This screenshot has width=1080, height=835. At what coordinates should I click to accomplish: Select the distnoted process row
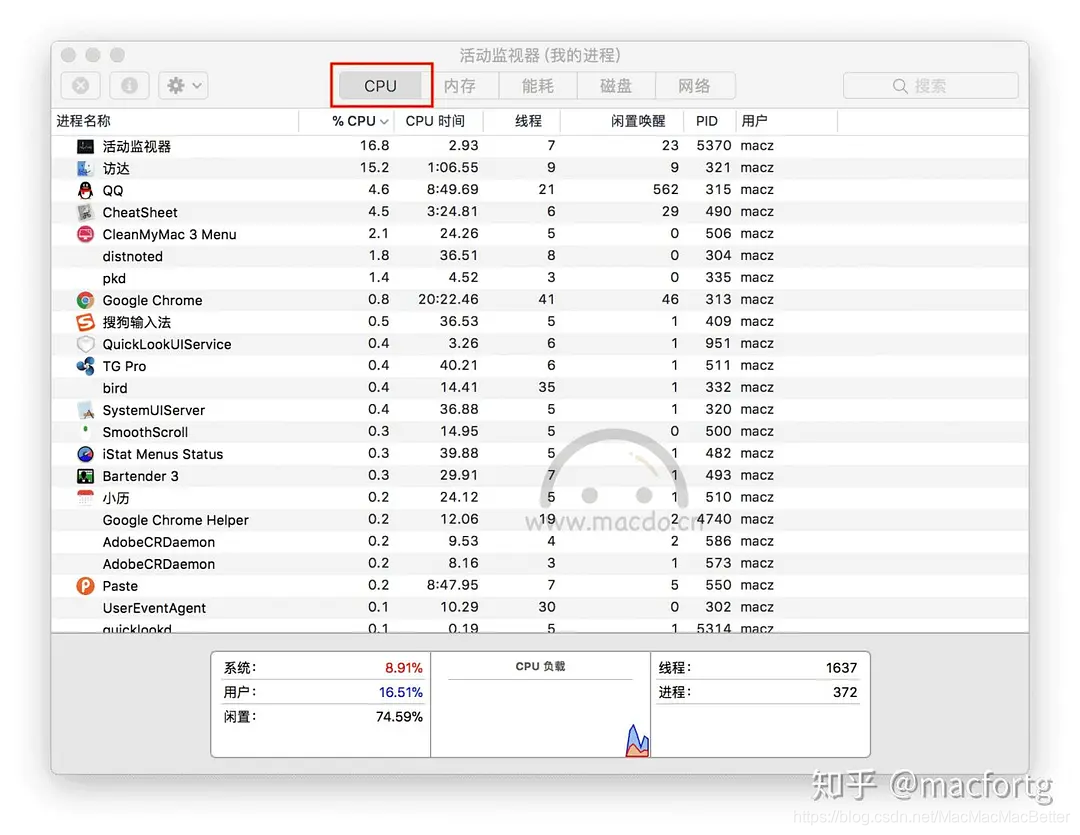click(539, 256)
